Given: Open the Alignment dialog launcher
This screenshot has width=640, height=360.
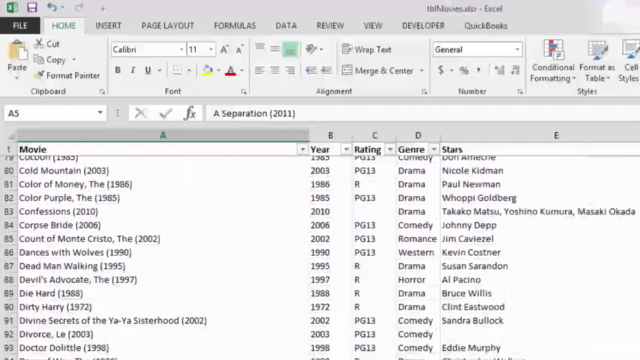Looking at the screenshot, I should (424, 92).
